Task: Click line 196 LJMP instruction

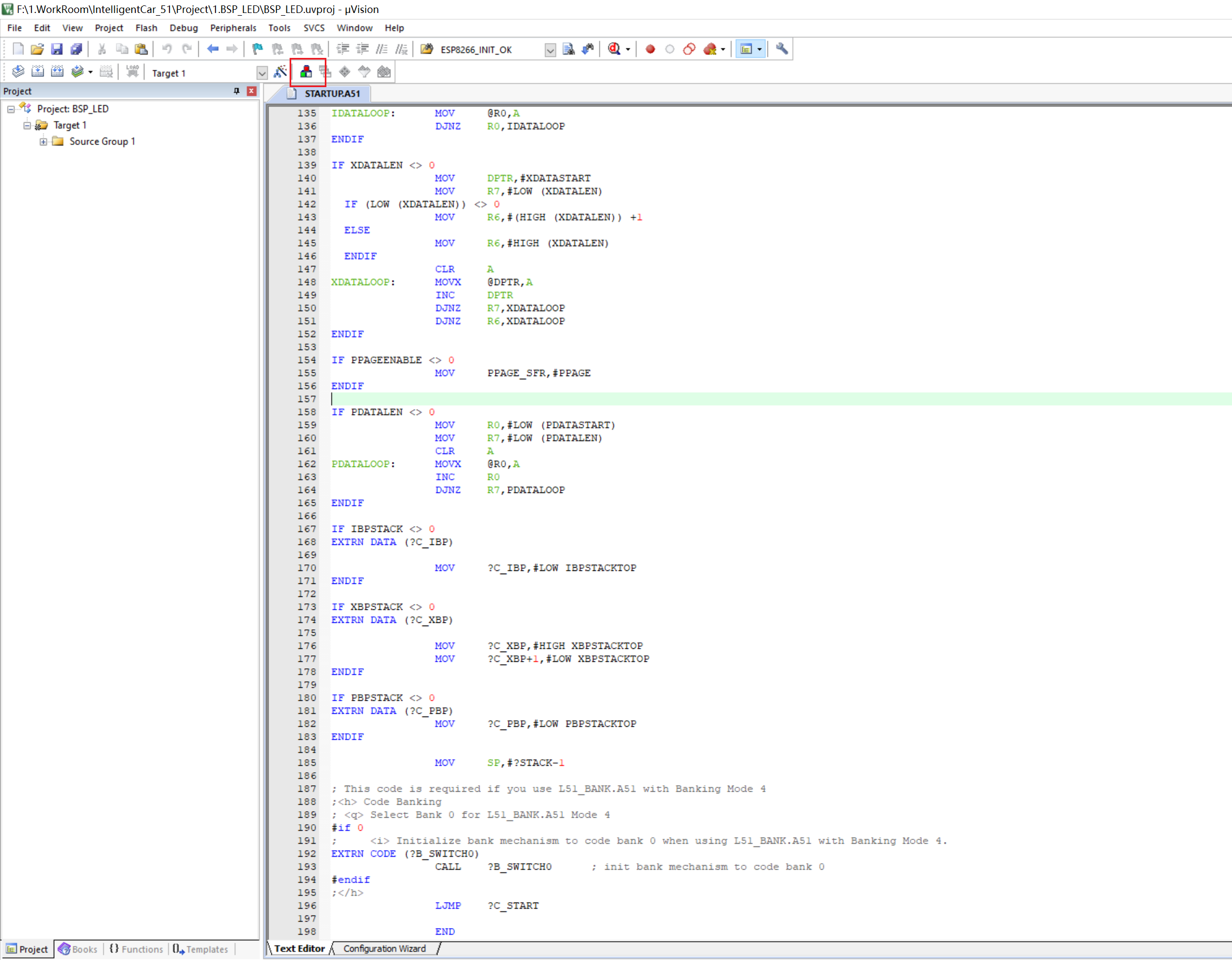Action: click(x=448, y=906)
